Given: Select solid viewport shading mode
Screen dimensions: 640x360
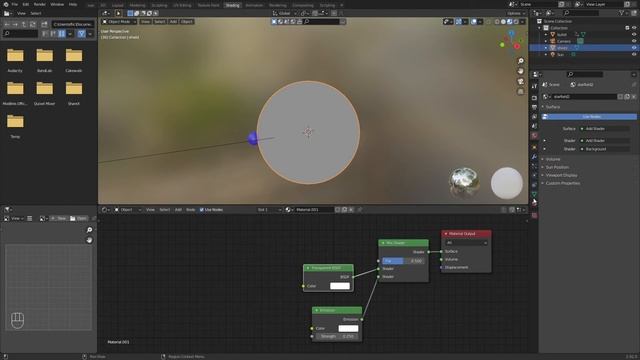Looking at the screenshot, I should [503, 22].
